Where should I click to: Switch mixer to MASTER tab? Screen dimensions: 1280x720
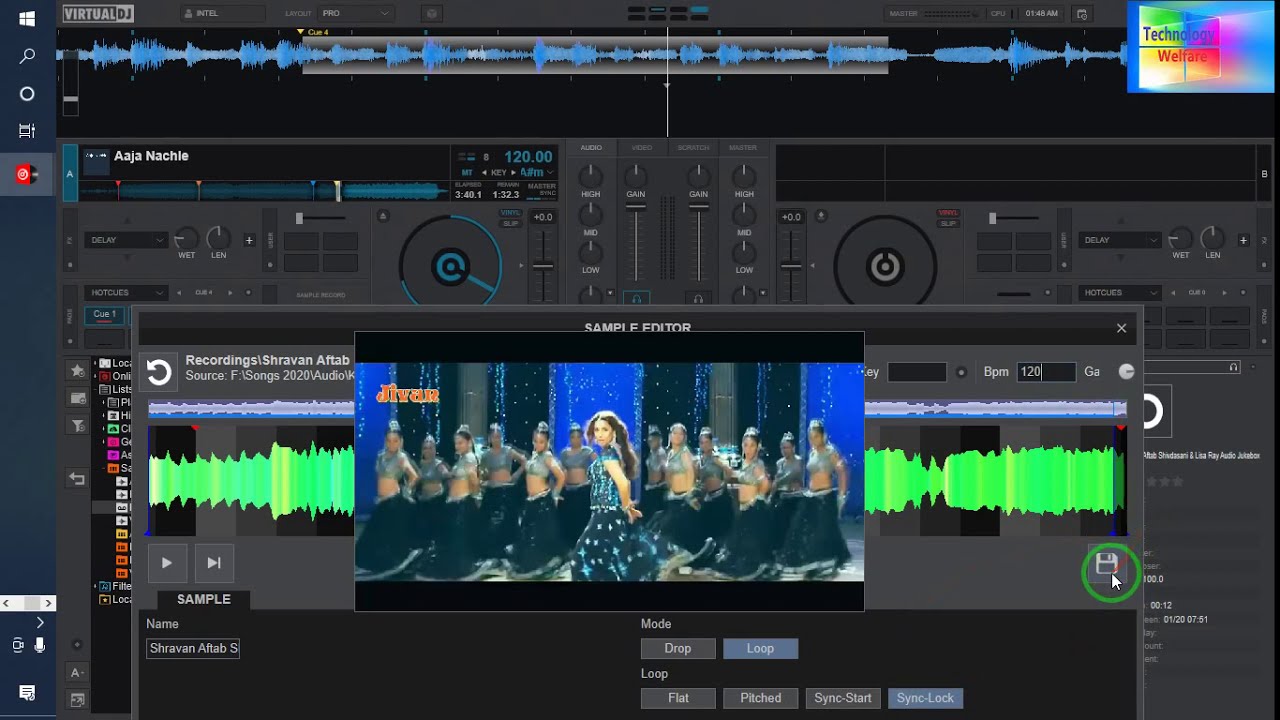coord(743,148)
